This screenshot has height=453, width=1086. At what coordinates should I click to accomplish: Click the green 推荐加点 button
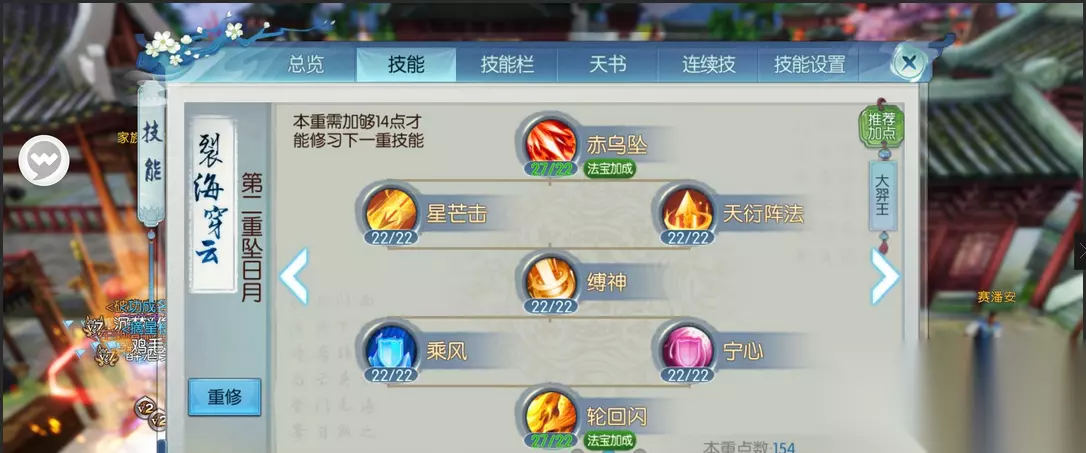(882, 127)
